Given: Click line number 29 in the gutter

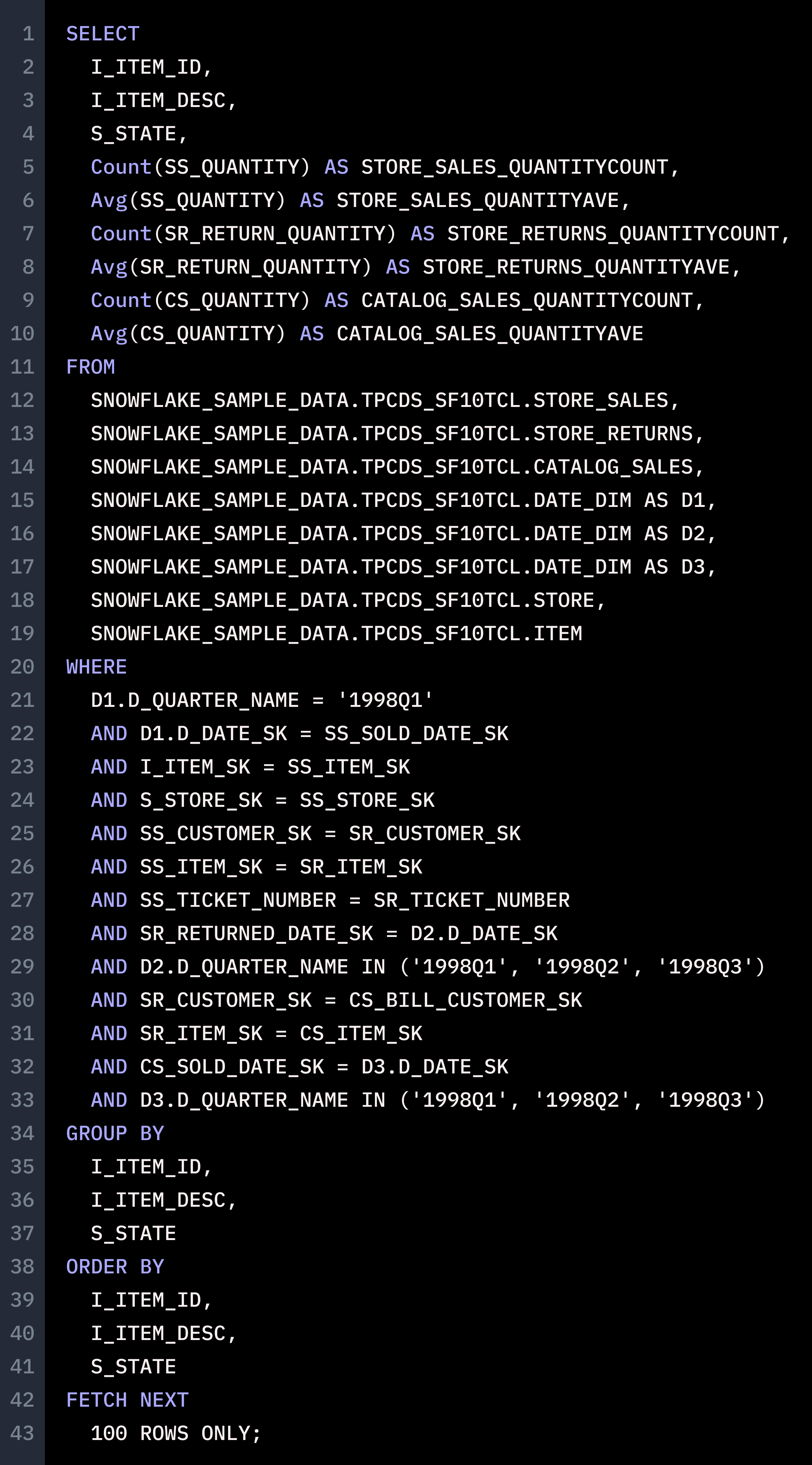Looking at the screenshot, I should tap(22, 966).
